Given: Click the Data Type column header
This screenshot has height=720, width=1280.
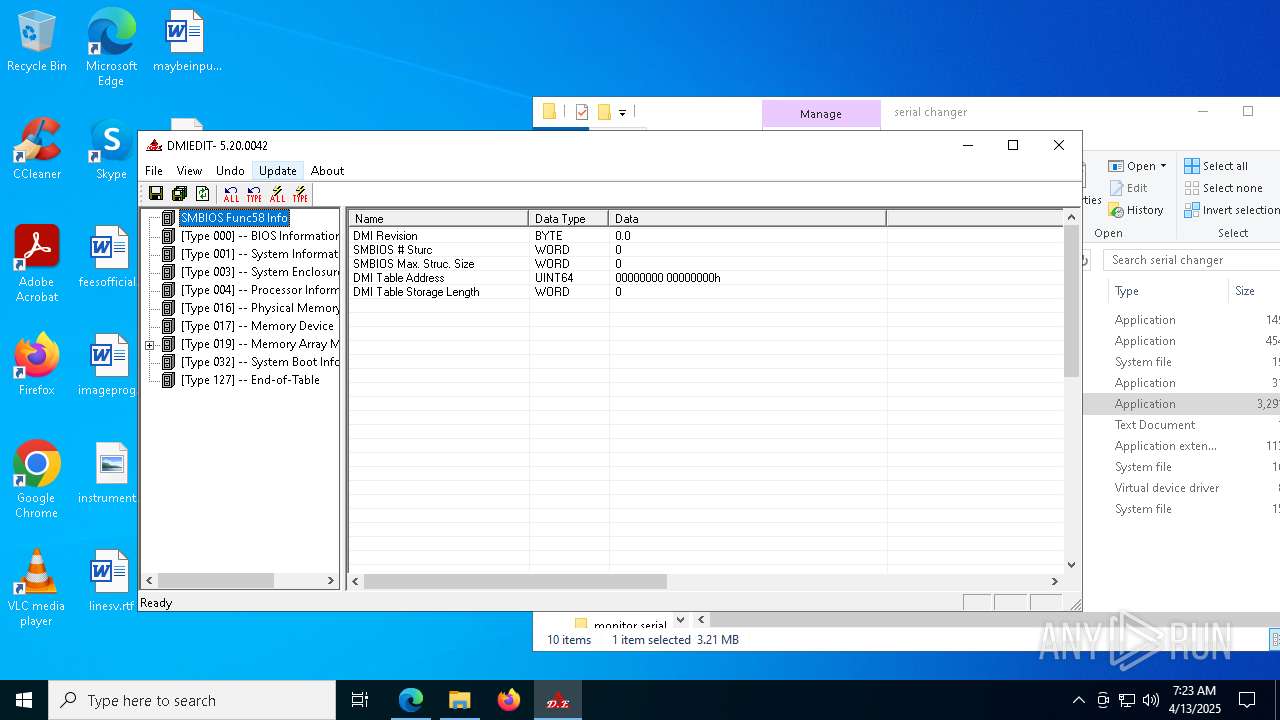Looking at the screenshot, I should click(568, 218).
